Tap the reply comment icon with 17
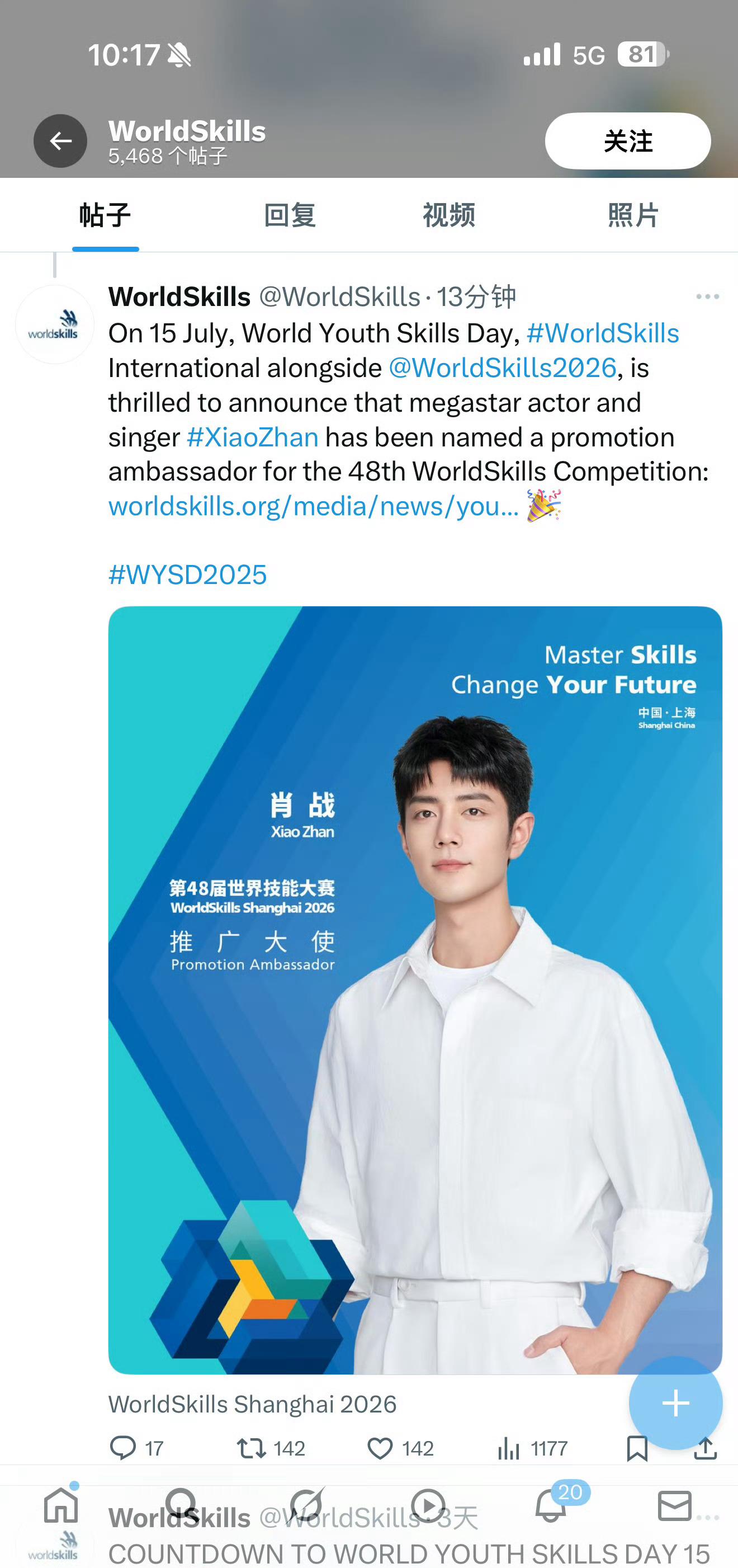 click(123, 1448)
